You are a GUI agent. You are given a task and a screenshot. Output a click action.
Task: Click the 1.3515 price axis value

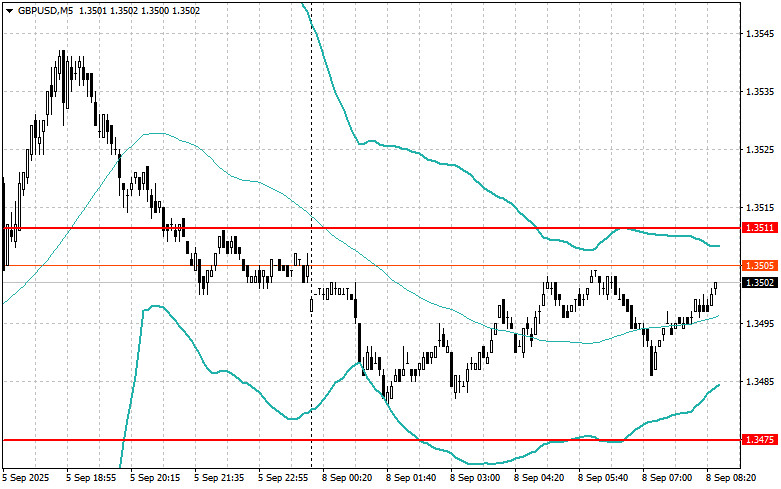760,207
